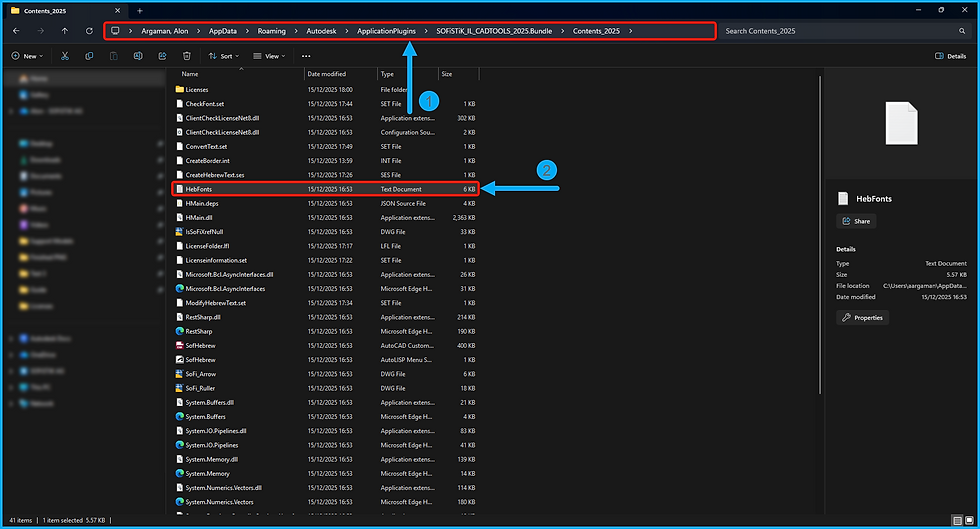980x529 pixels.
Task: Switch to large thumbnails view icon in status bar
Action: tap(969, 520)
